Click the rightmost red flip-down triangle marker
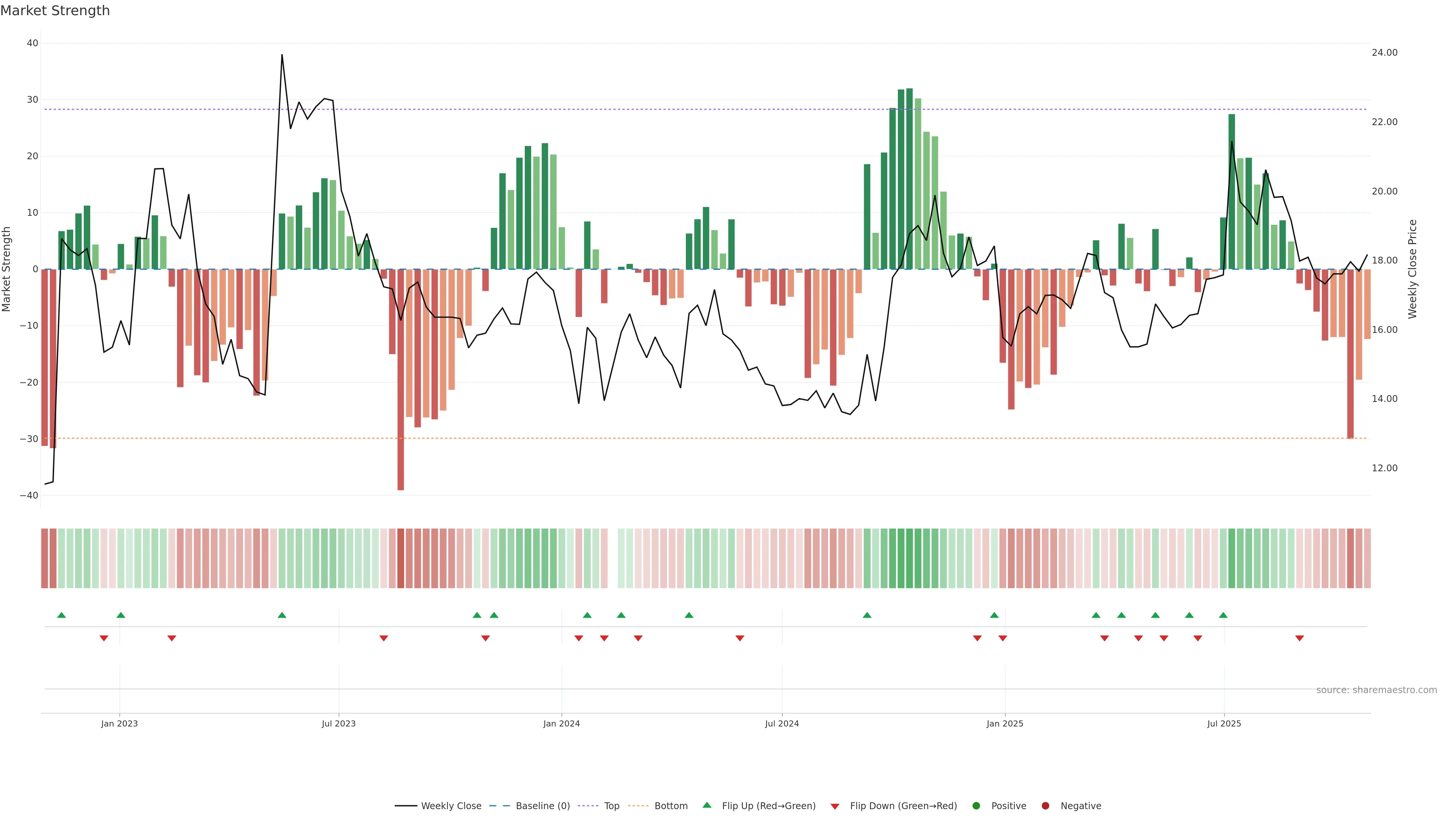 point(1299,638)
